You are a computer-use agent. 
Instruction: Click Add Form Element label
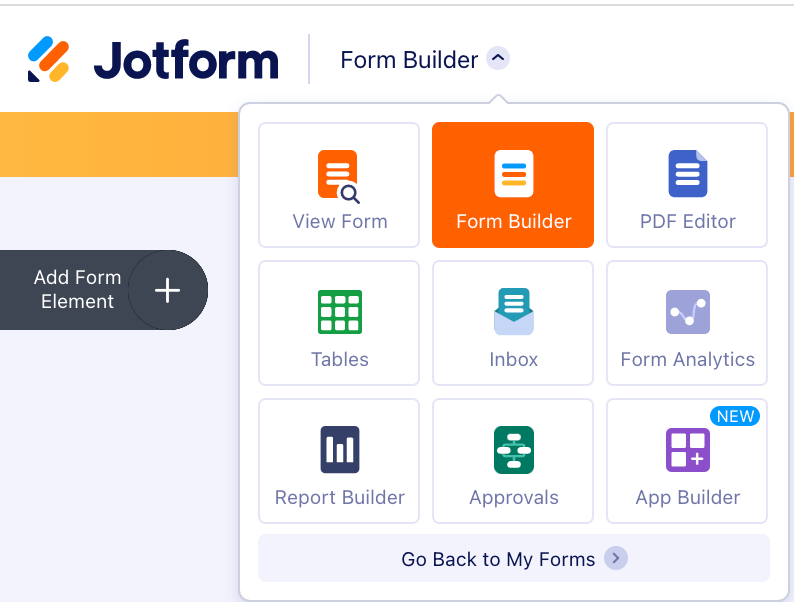[77, 289]
